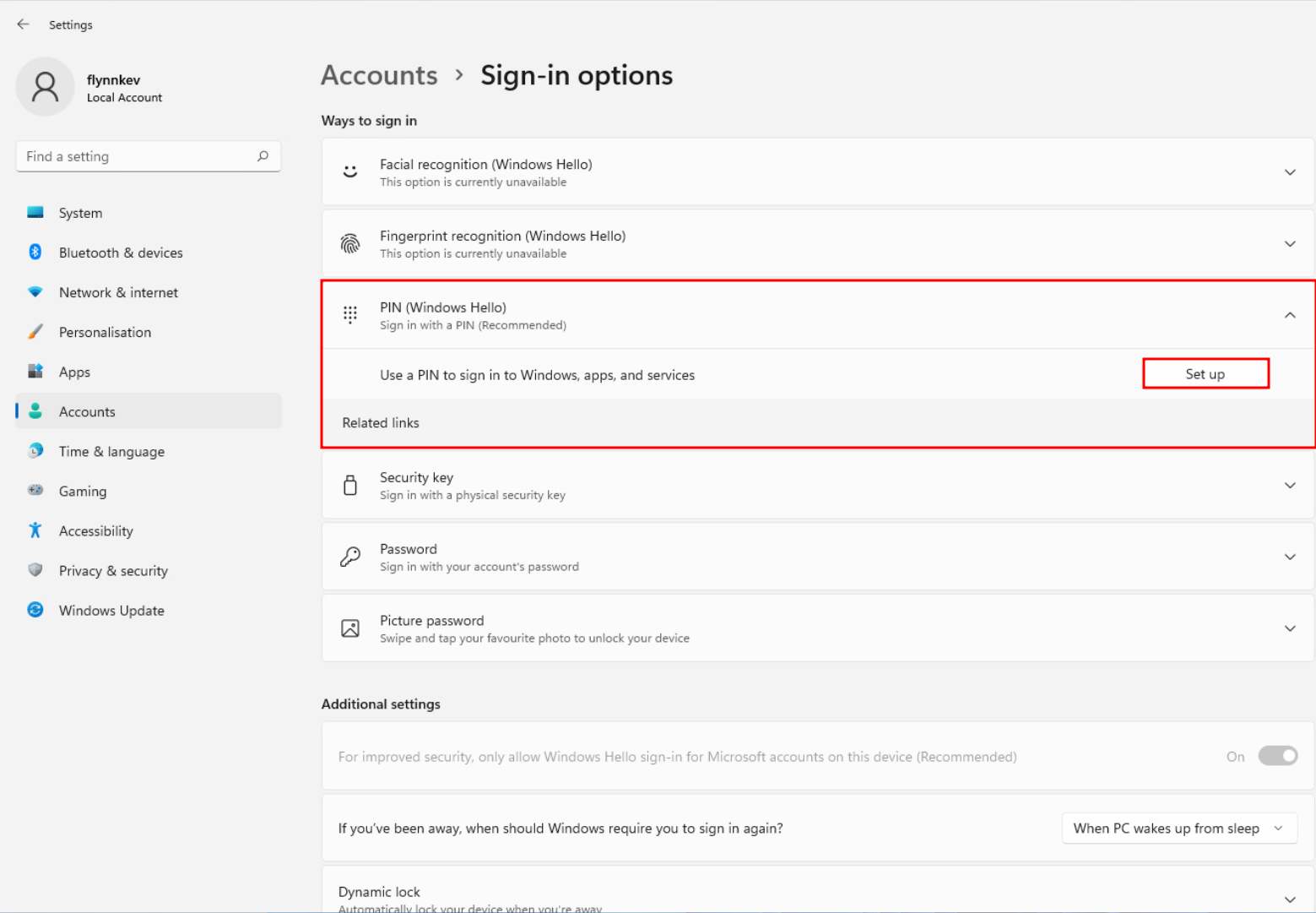Viewport: 1316px width, 913px height.
Task: Open the Gaming settings category
Action: pos(83,492)
